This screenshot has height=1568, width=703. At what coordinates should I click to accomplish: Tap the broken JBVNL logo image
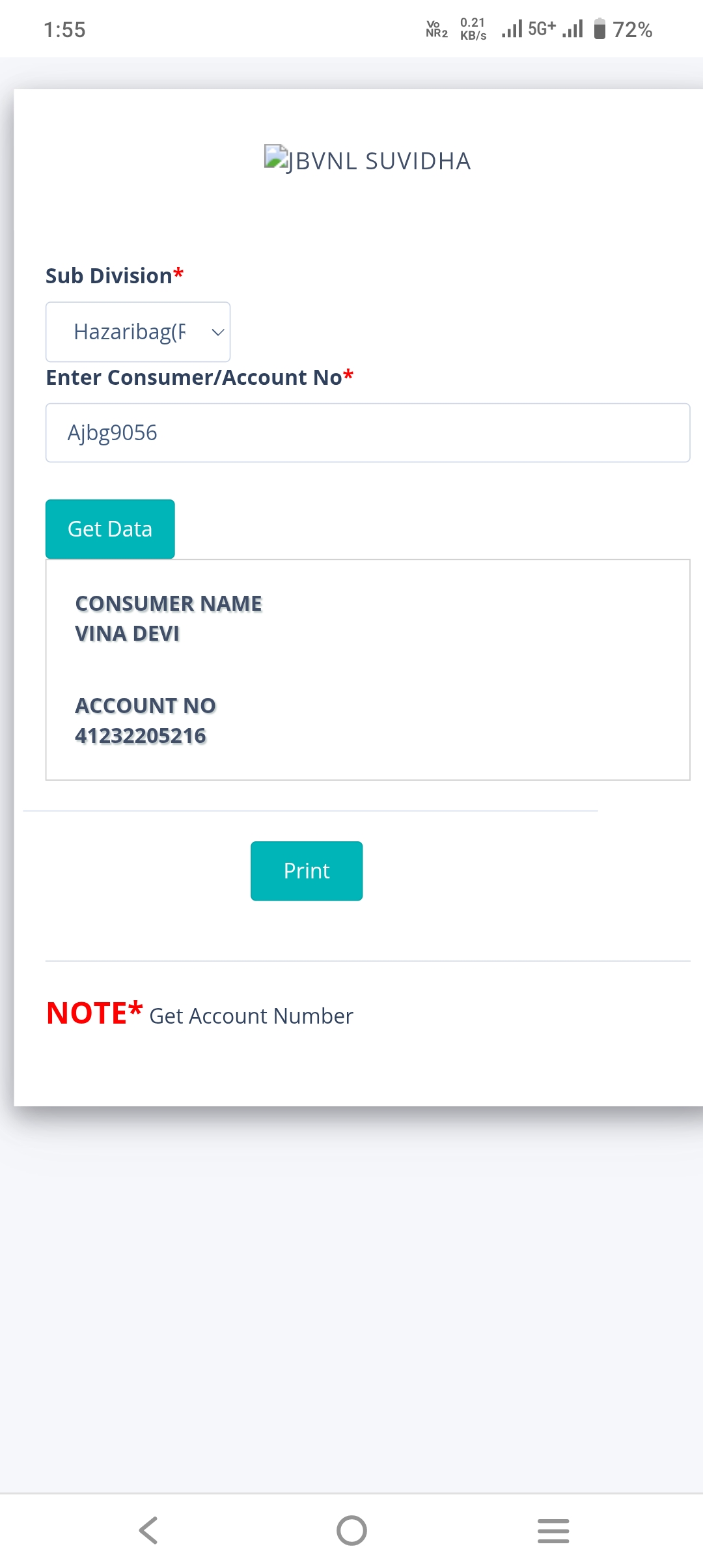coord(276,157)
